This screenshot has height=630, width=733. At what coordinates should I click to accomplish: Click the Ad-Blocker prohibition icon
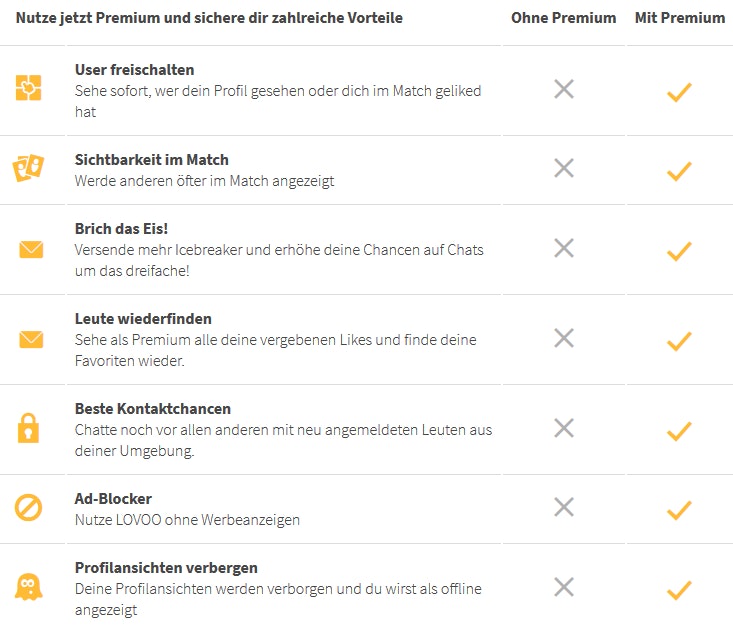point(29,508)
